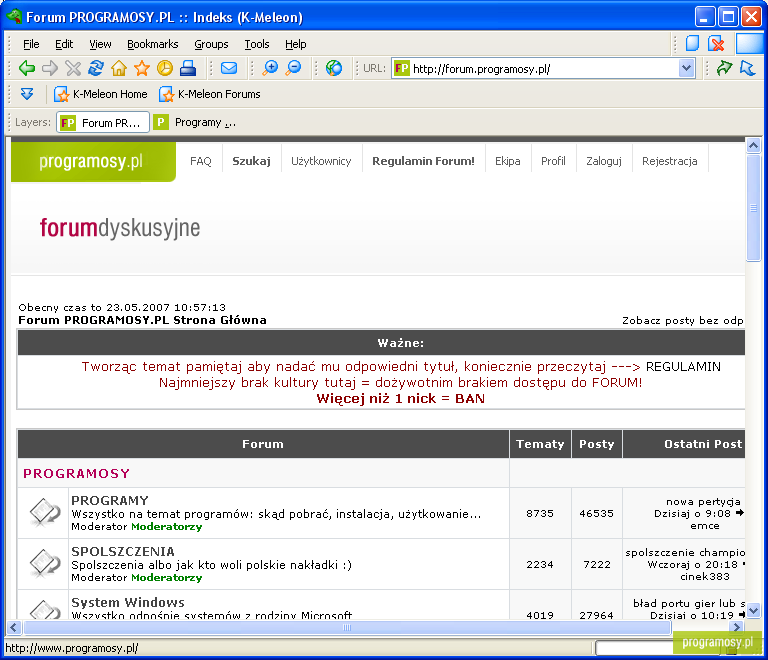Click the vertical scrollbar down arrow

[x=753, y=611]
